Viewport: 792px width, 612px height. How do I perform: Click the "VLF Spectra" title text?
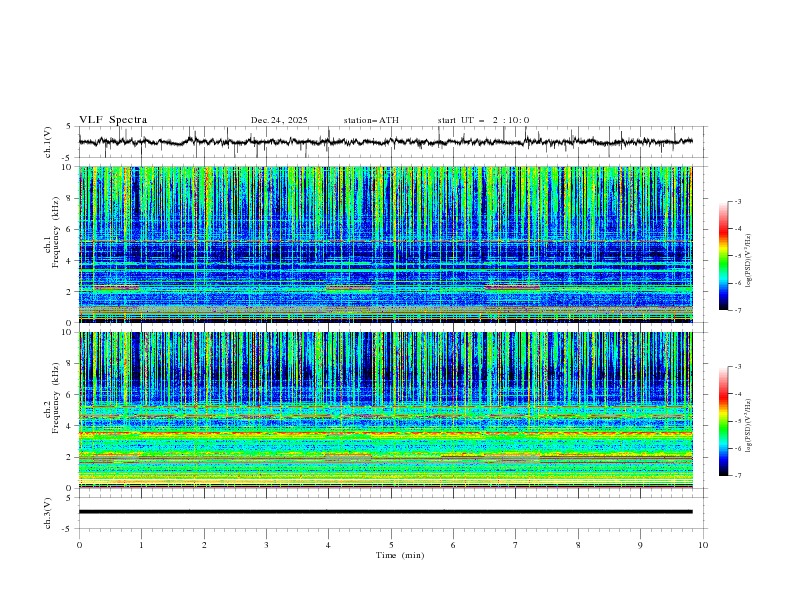pyautogui.click(x=113, y=120)
